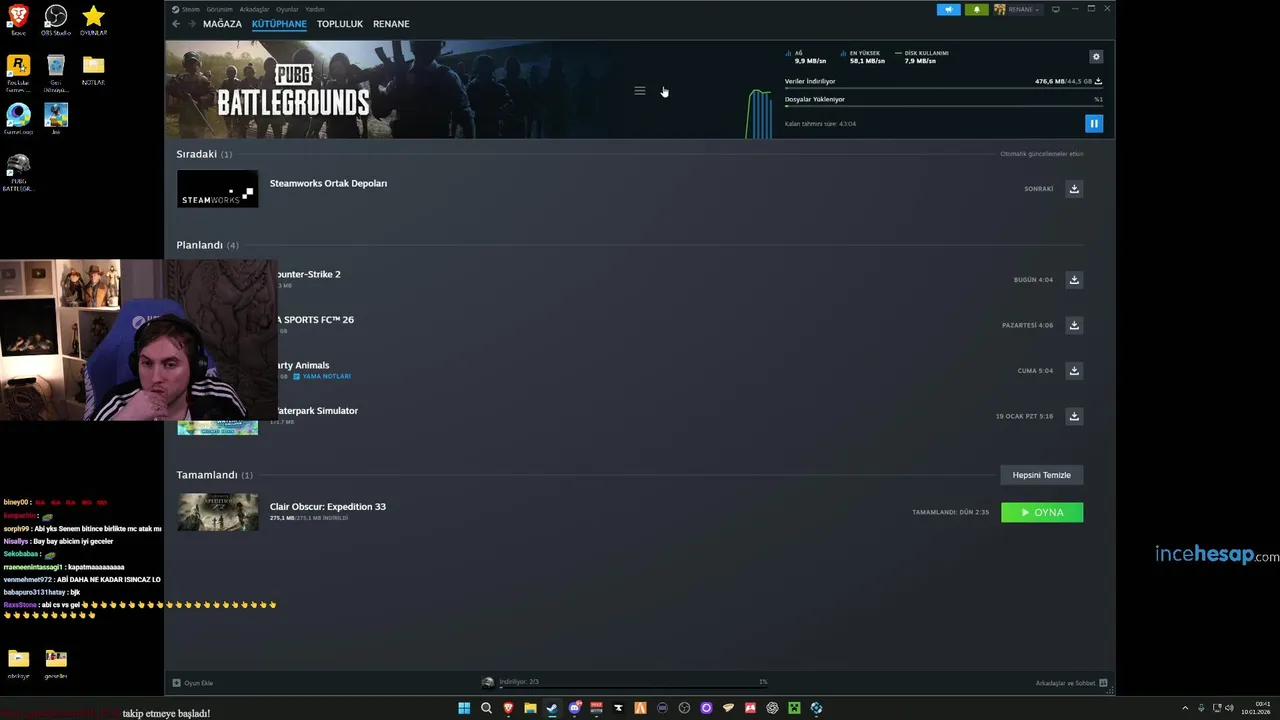
Task: Go back with the left arrow
Action: point(176,24)
